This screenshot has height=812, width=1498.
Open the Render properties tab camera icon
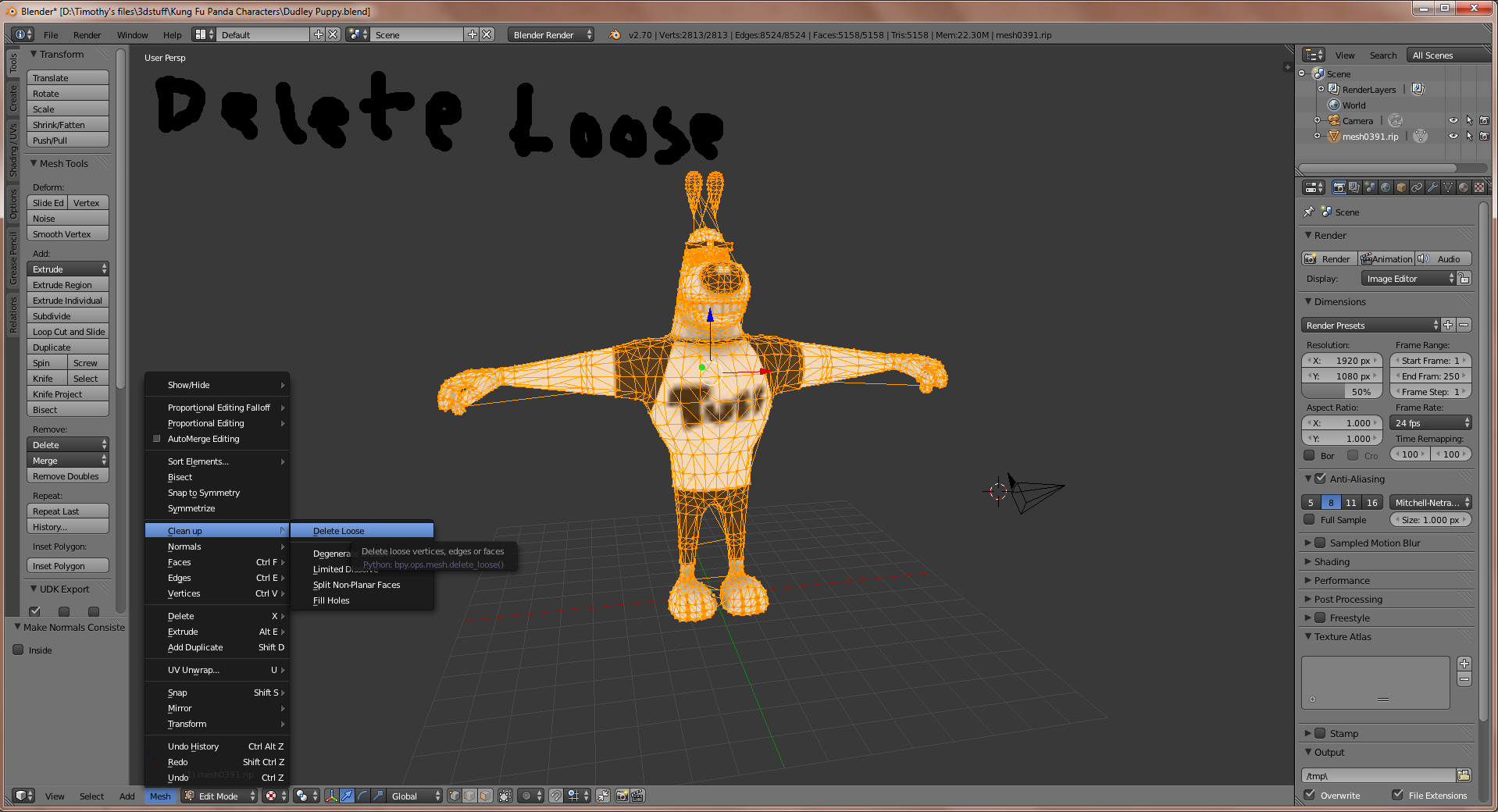click(x=1339, y=187)
